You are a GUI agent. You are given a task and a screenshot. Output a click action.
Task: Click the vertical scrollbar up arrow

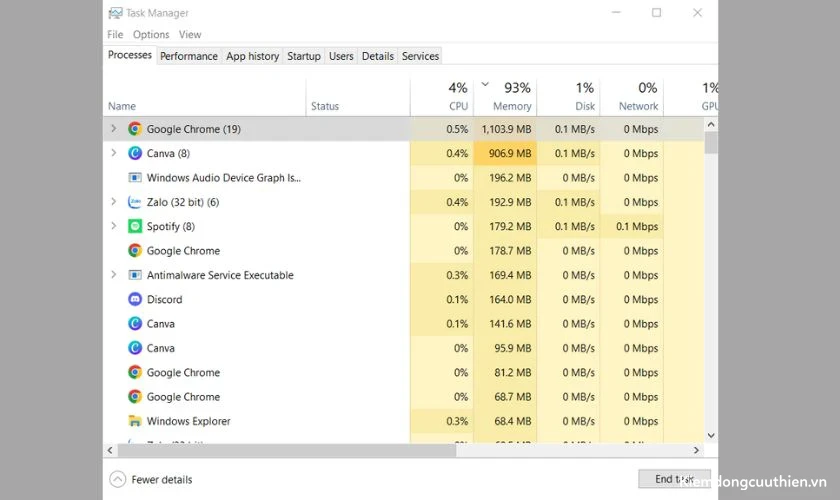[711, 125]
